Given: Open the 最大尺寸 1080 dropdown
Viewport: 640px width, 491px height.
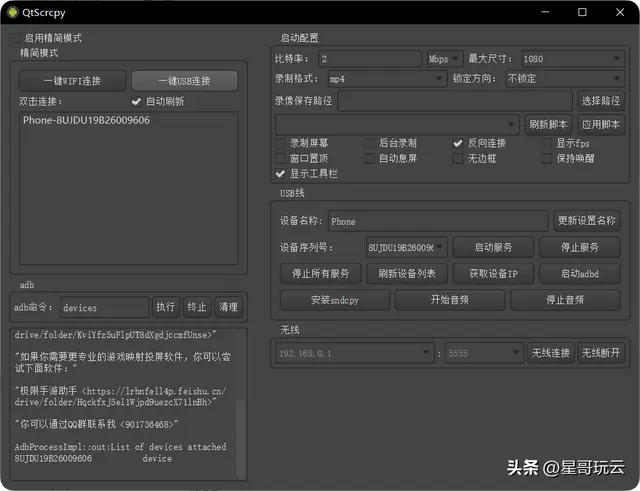Looking at the screenshot, I should 572,59.
